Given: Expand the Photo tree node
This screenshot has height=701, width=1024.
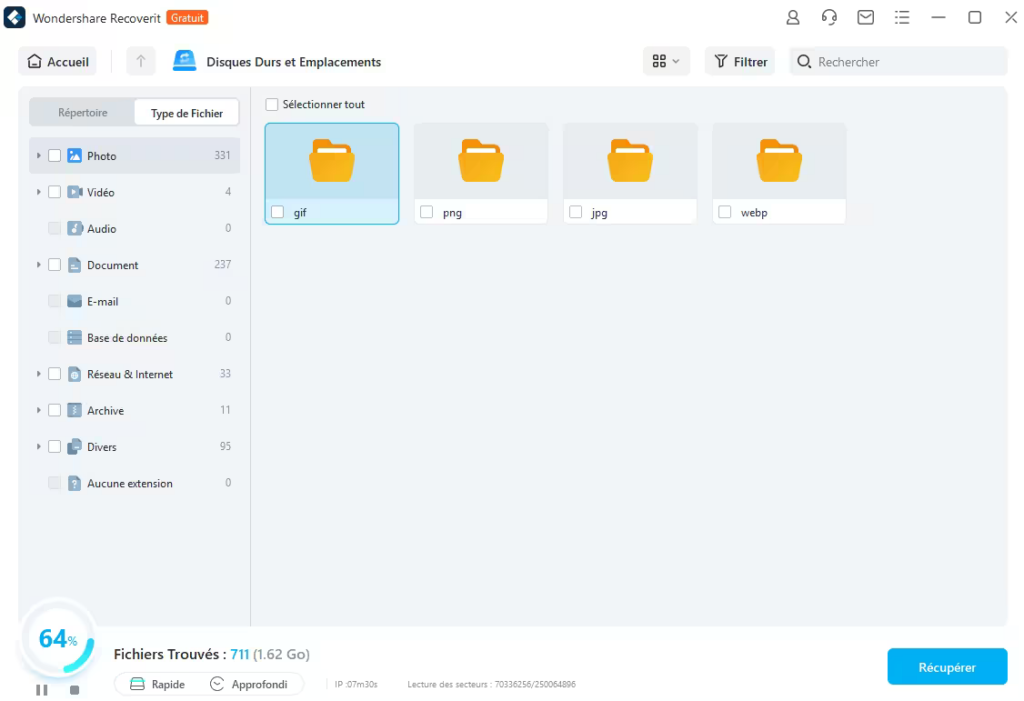Looking at the screenshot, I should [39, 156].
